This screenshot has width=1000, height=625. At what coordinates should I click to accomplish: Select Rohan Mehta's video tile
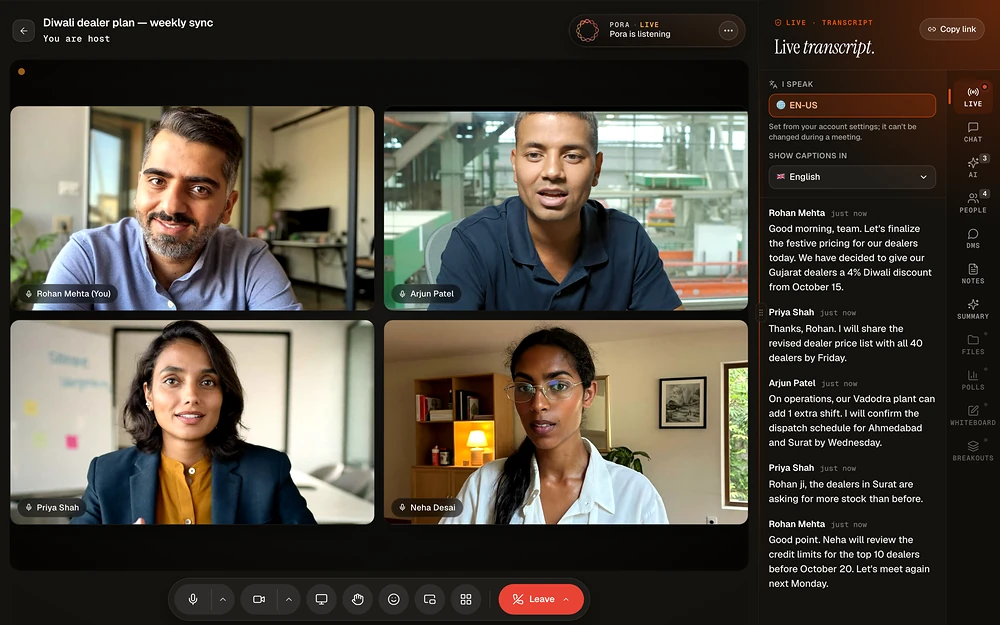(x=192, y=208)
